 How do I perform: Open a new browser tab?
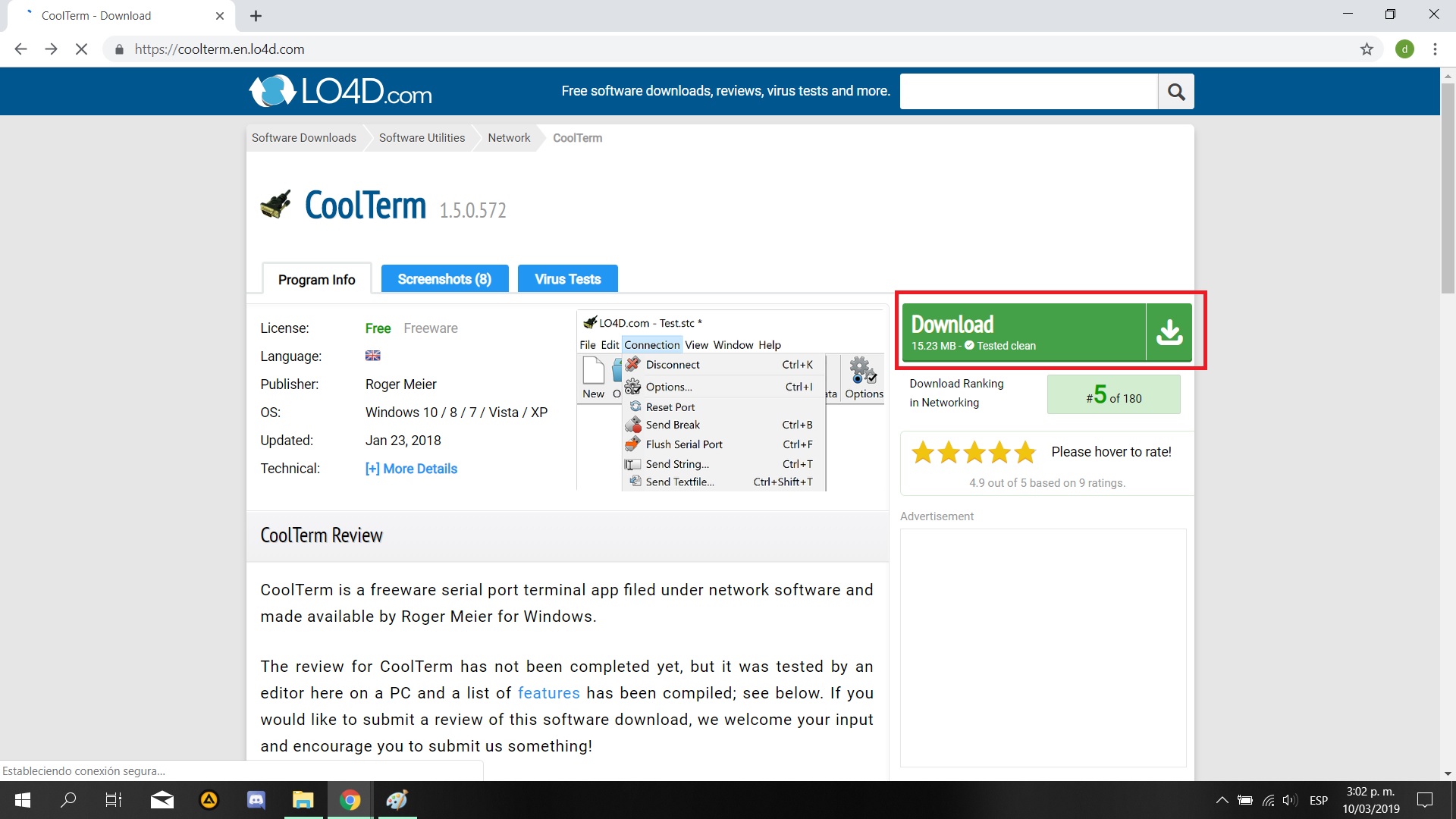click(x=256, y=16)
